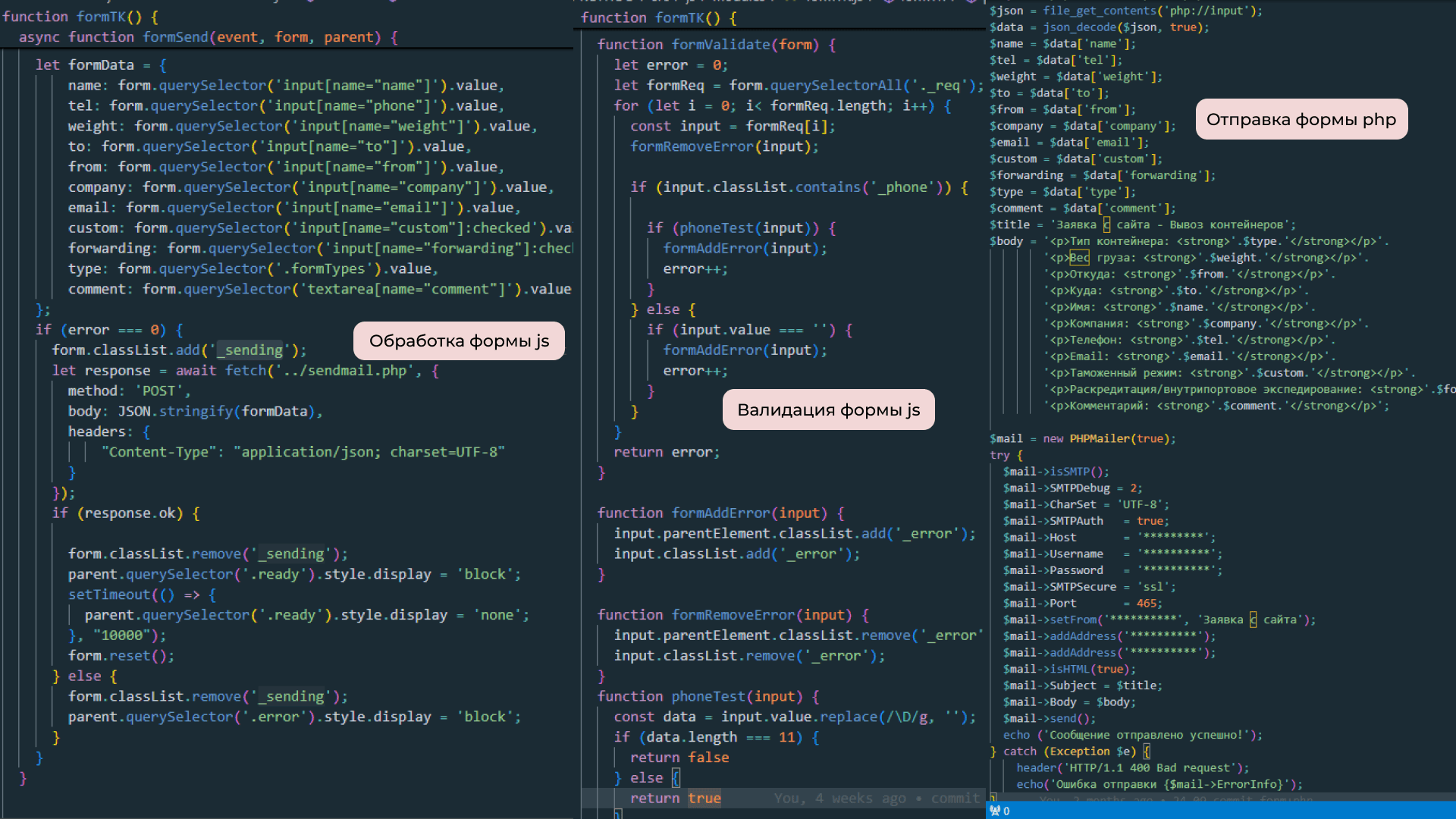Click the 'email:' querySelector line in JS
Viewport: 1456px width, 819px height.
click(x=294, y=208)
